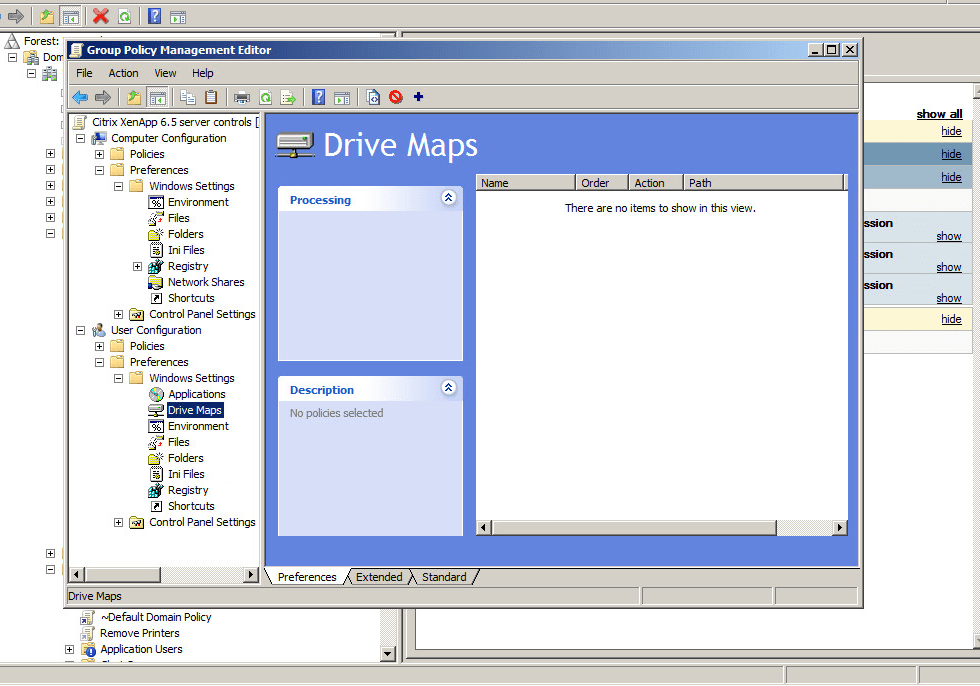
Task: Click the Copy icon in the editor toolbar
Action: [x=187, y=97]
